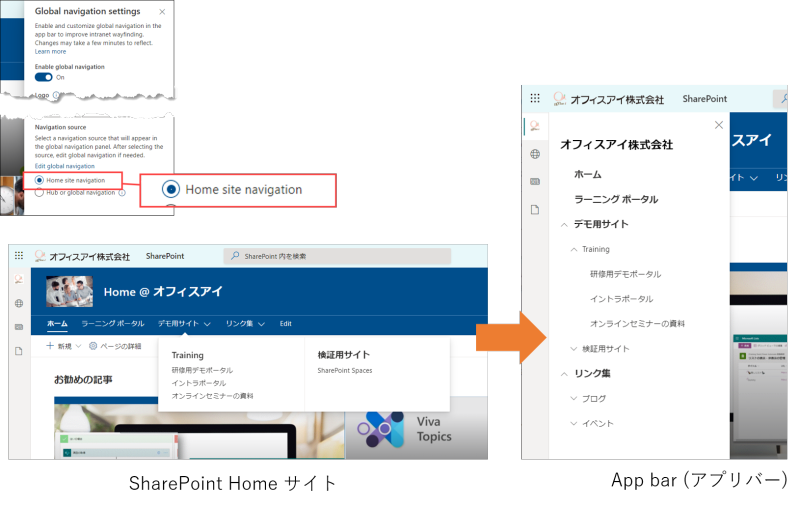Open My news icon in right app bar
Image resolution: width=800 pixels, height=507 pixels.
535,182
